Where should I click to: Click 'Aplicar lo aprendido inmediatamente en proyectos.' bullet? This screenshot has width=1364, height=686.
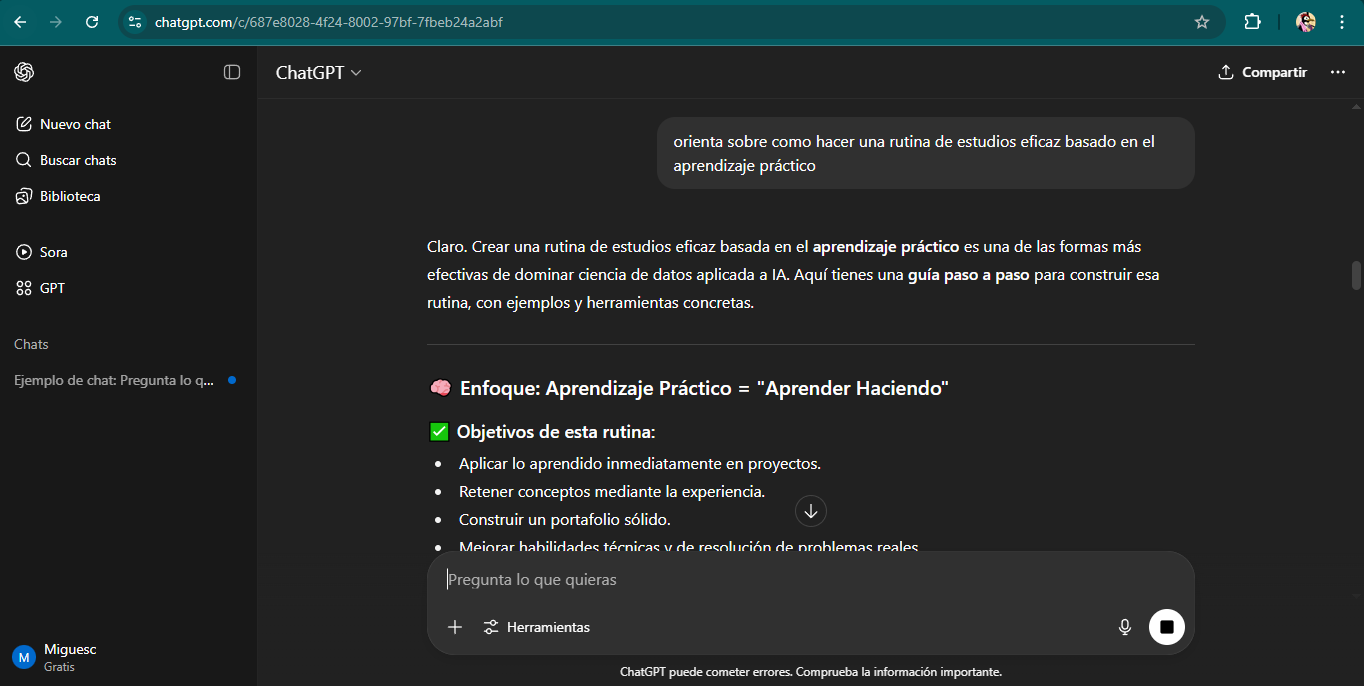click(640, 464)
